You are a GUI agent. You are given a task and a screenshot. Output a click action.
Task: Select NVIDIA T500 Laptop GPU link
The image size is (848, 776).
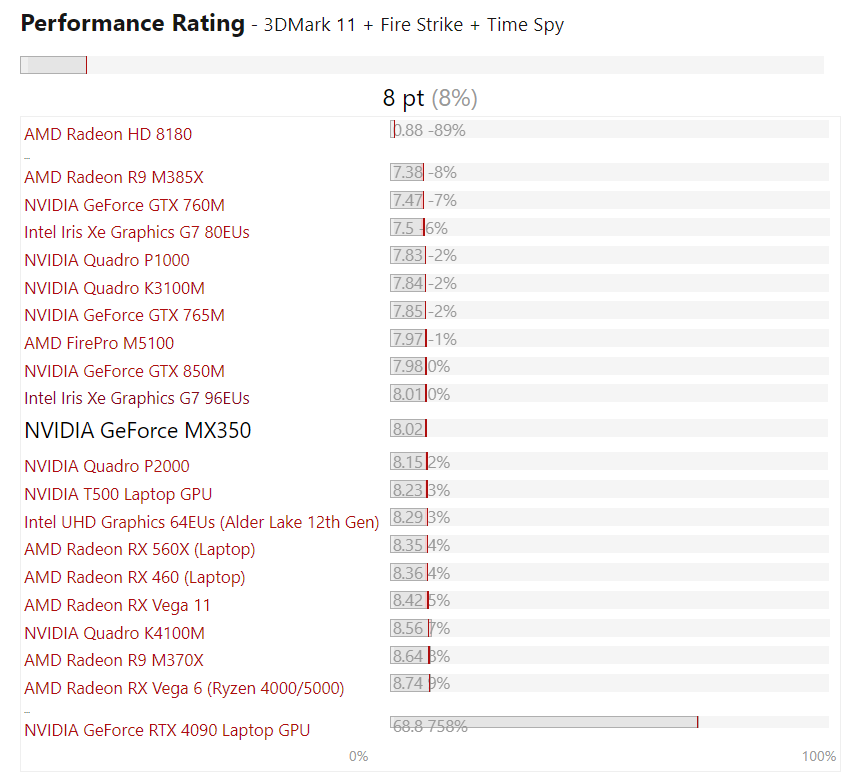coord(118,494)
